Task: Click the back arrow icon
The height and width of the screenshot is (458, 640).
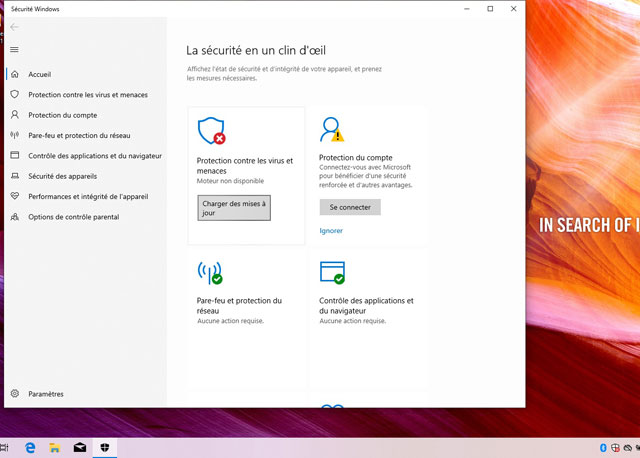Action: 14,27
